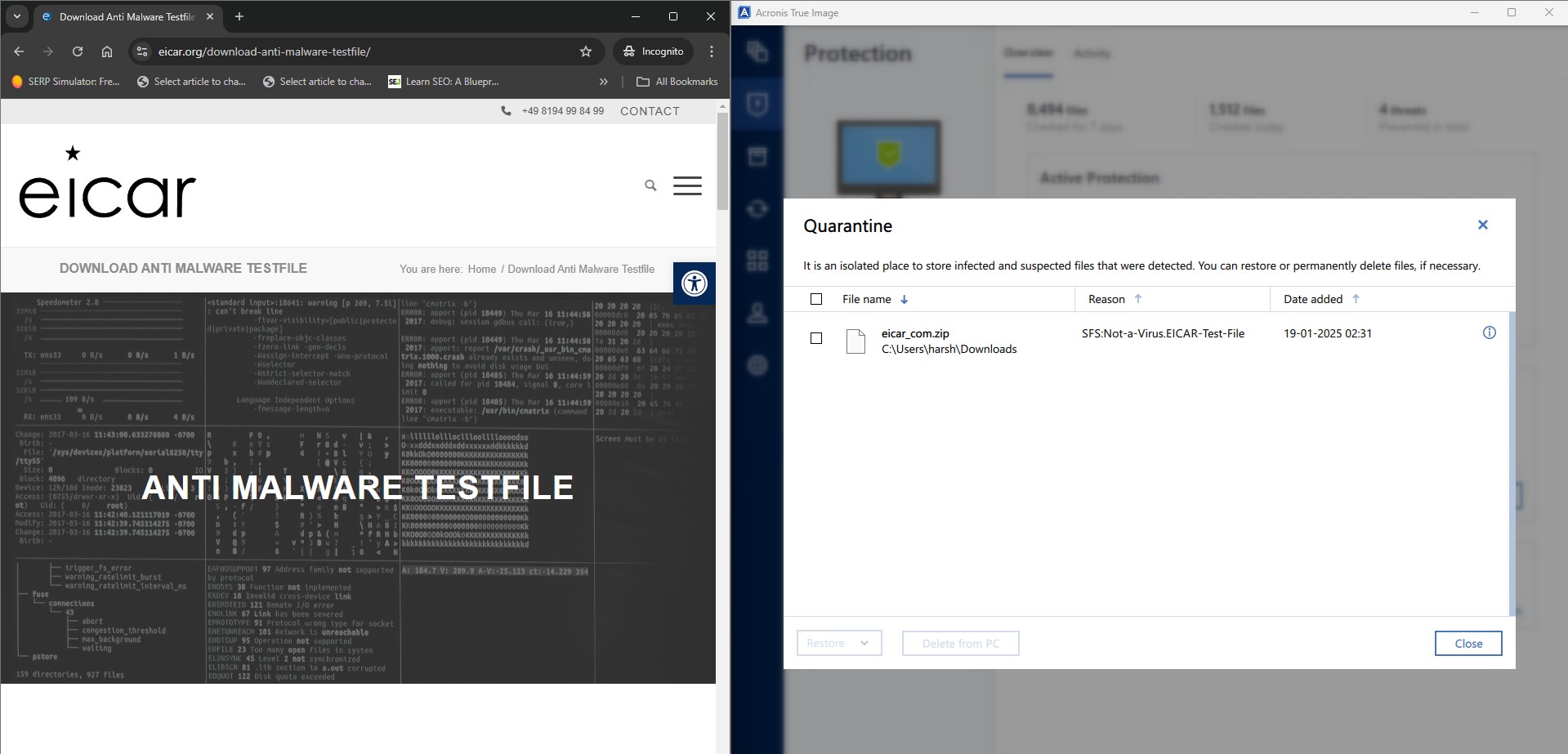The height and width of the screenshot is (754, 1568).
Task: Sort by File name column
Action: [x=875, y=299]
